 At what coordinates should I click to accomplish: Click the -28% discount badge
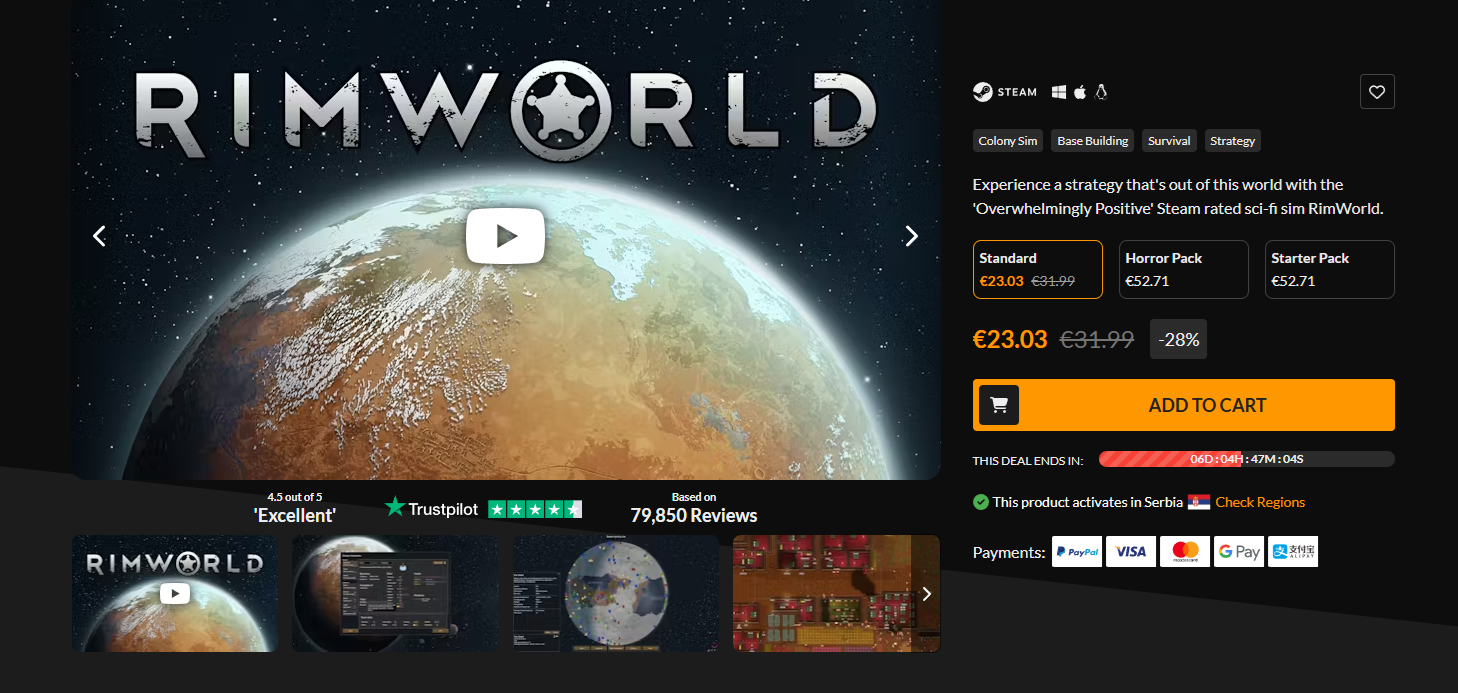(x=1179, y=339)
